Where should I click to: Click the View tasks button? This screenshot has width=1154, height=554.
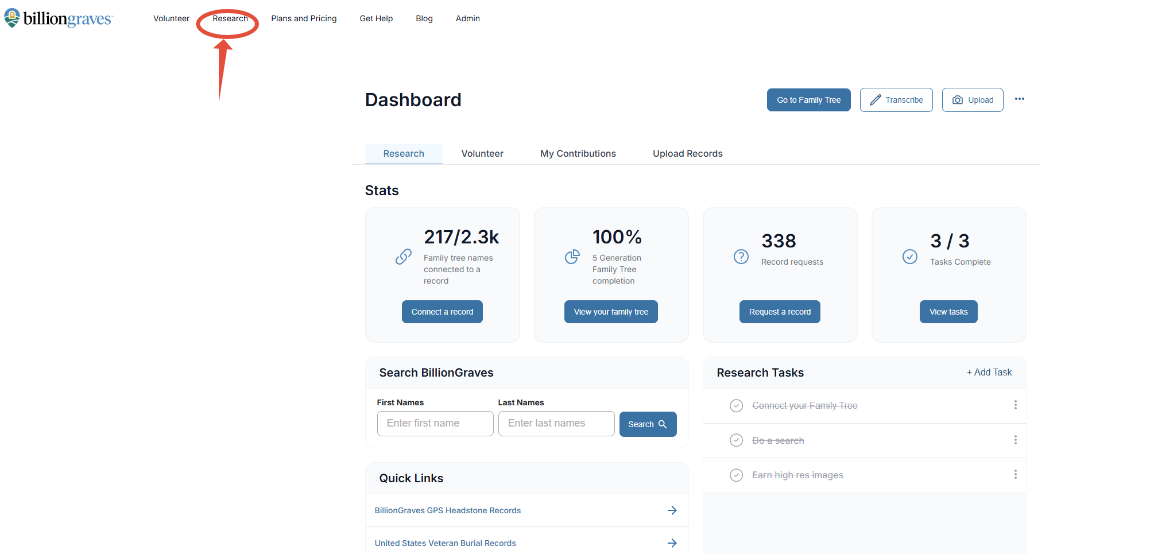tap(949, 312)
